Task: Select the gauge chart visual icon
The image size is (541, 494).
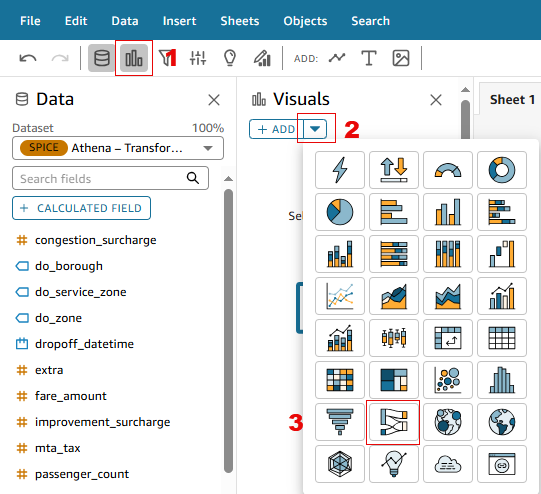Action: [x=448, y=170]
